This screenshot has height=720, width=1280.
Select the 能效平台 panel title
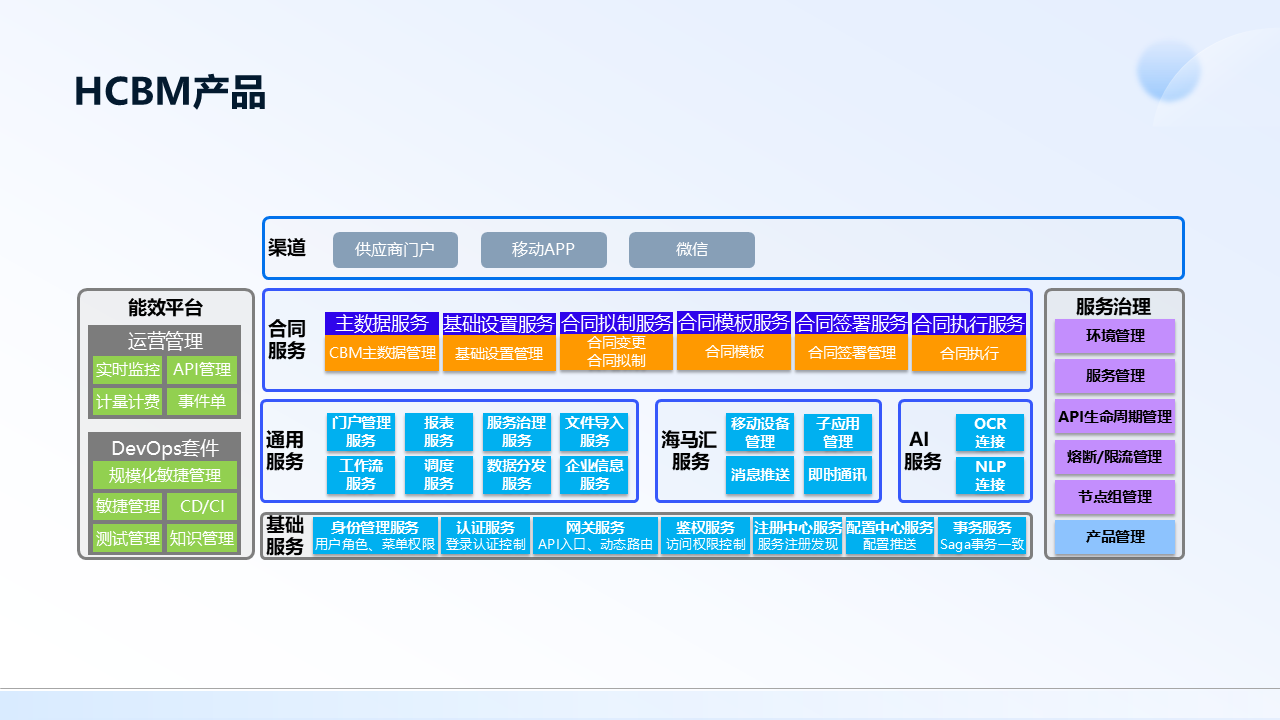tap(165, 308)
